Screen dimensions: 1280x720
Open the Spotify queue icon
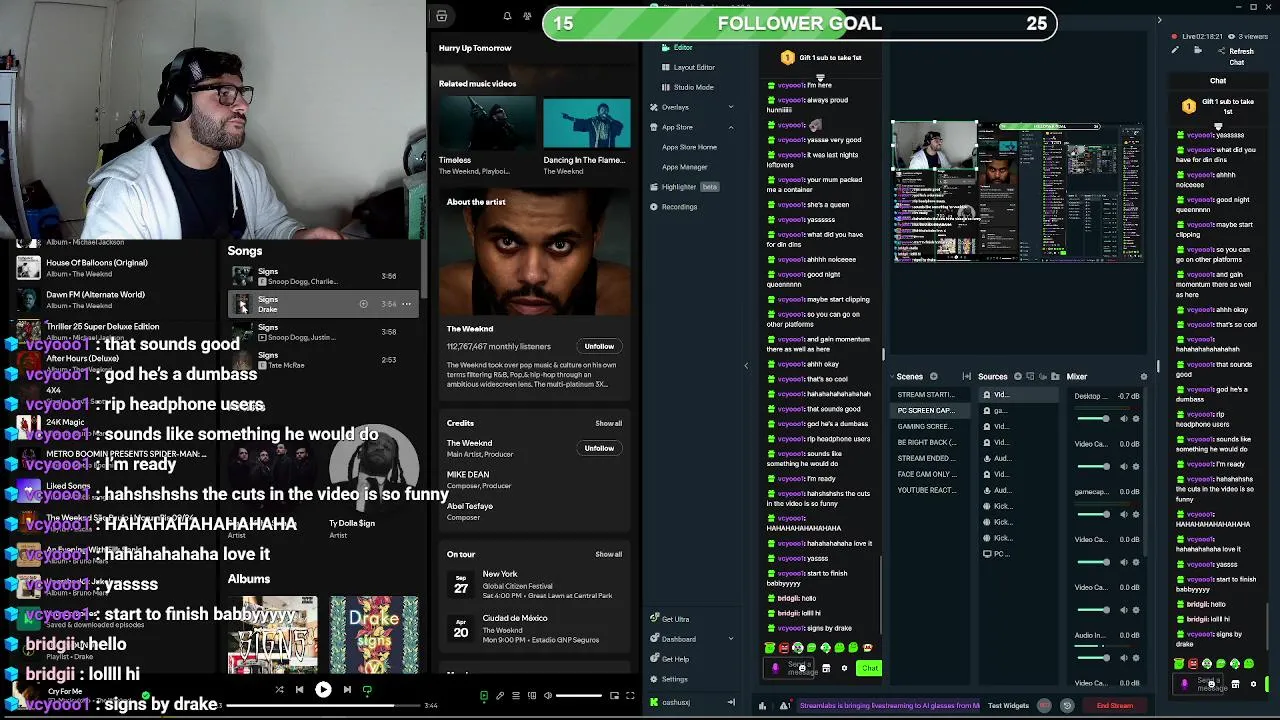click(516, 696)
